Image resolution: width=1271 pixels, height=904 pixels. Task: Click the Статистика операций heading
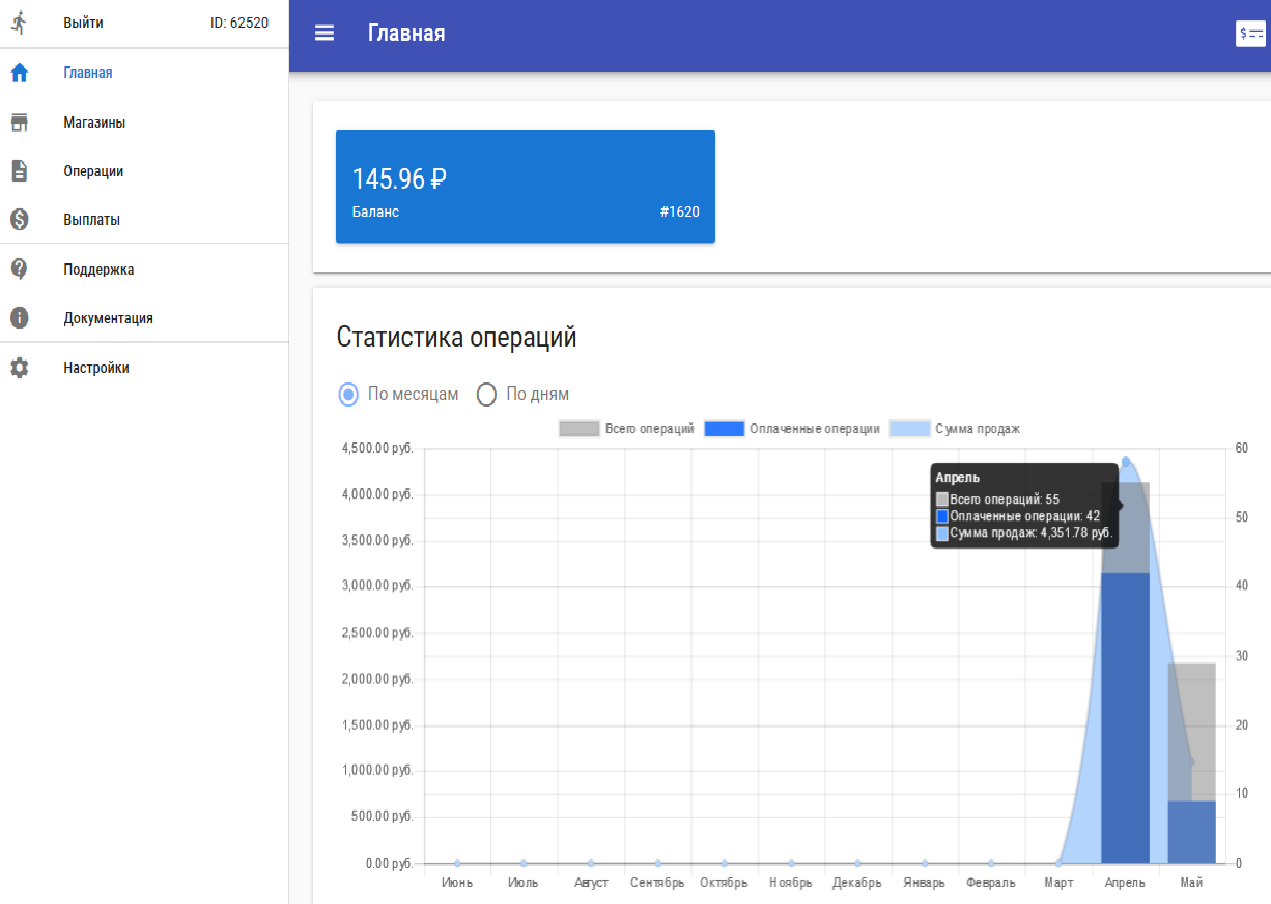click(457, 337)
